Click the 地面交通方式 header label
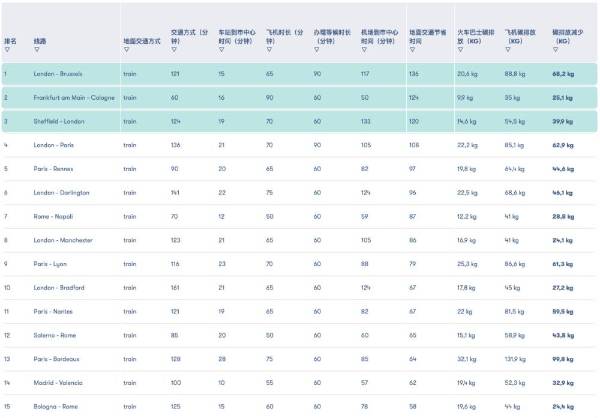The height and width of the screenshot is (418, 600). click(x=142, y=41)
